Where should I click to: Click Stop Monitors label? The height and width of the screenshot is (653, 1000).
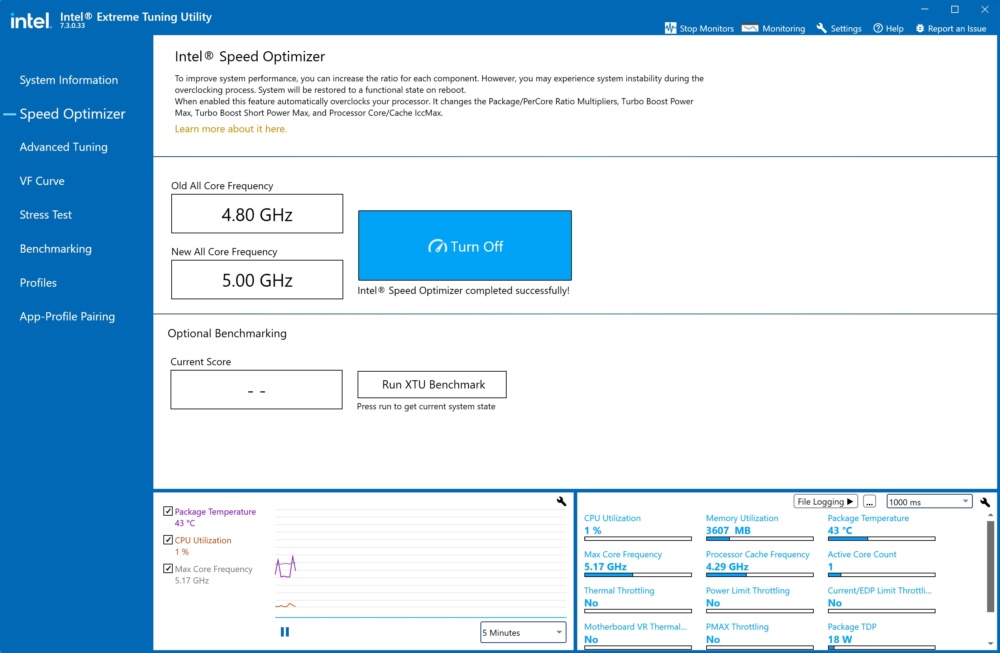[706, 29]
